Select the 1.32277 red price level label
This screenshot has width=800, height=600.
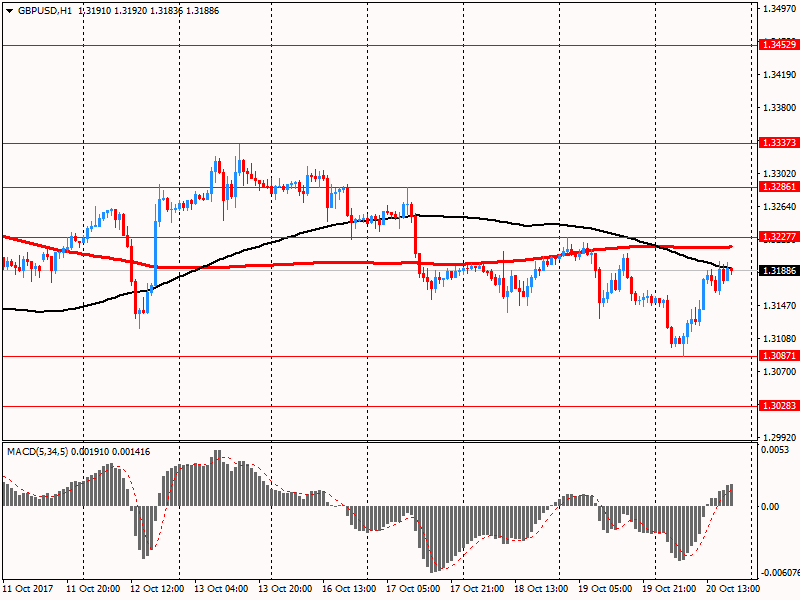click(x=779, y=237)
